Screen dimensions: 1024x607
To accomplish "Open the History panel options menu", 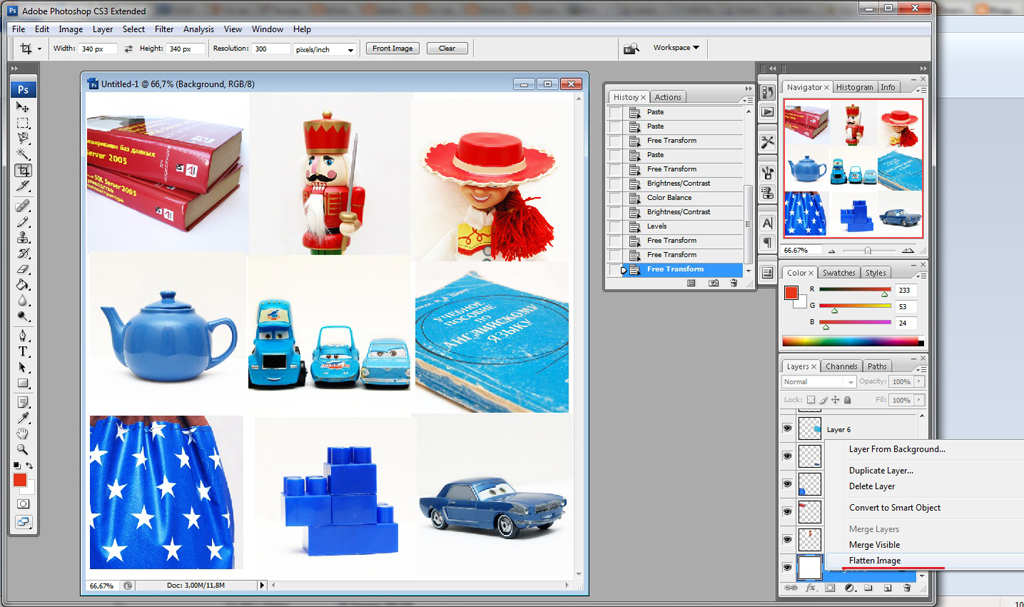I will [x=748, y=100].
